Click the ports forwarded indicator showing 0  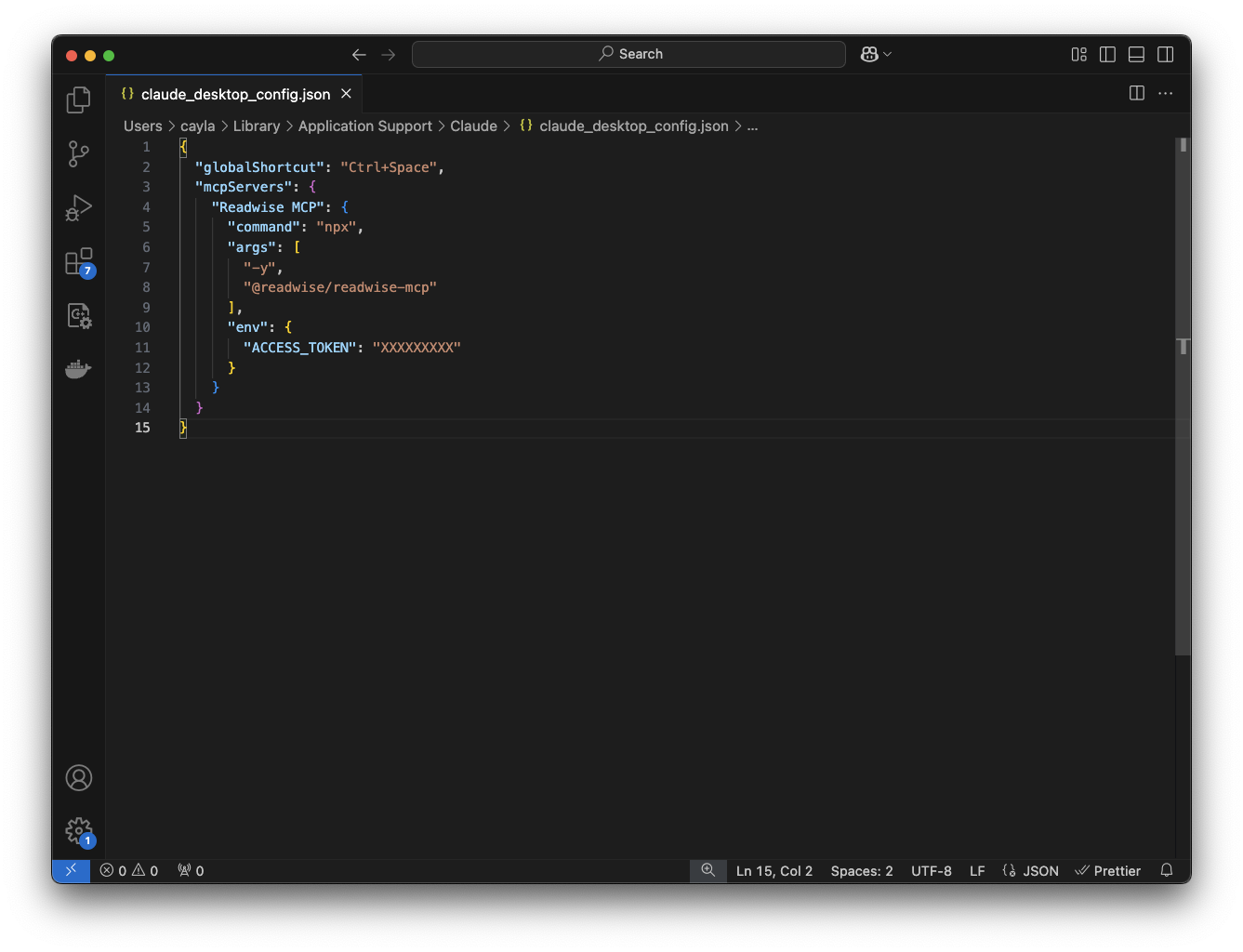(x=191, y=870)
